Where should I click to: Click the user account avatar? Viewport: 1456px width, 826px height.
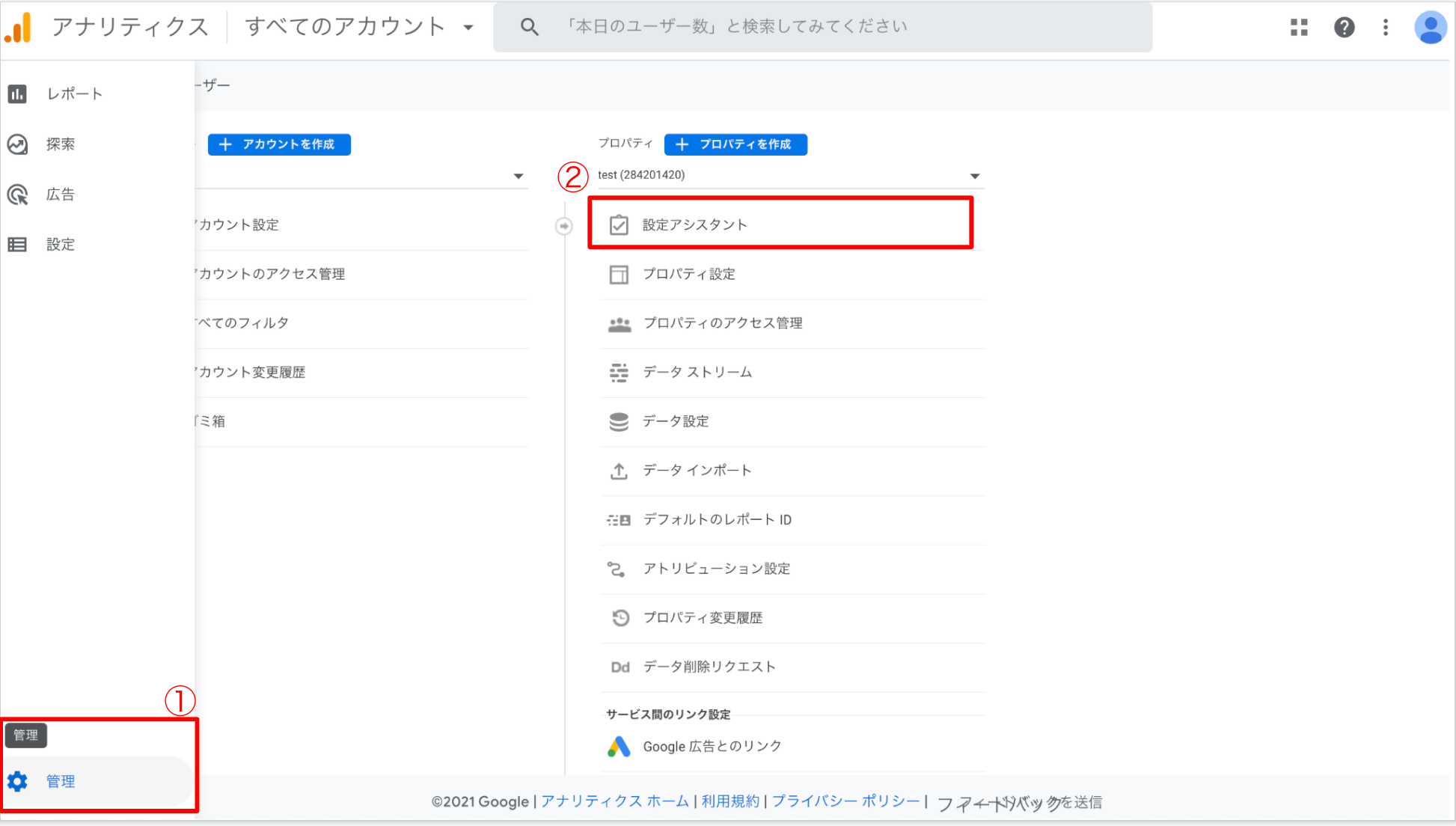[1430, 28]
